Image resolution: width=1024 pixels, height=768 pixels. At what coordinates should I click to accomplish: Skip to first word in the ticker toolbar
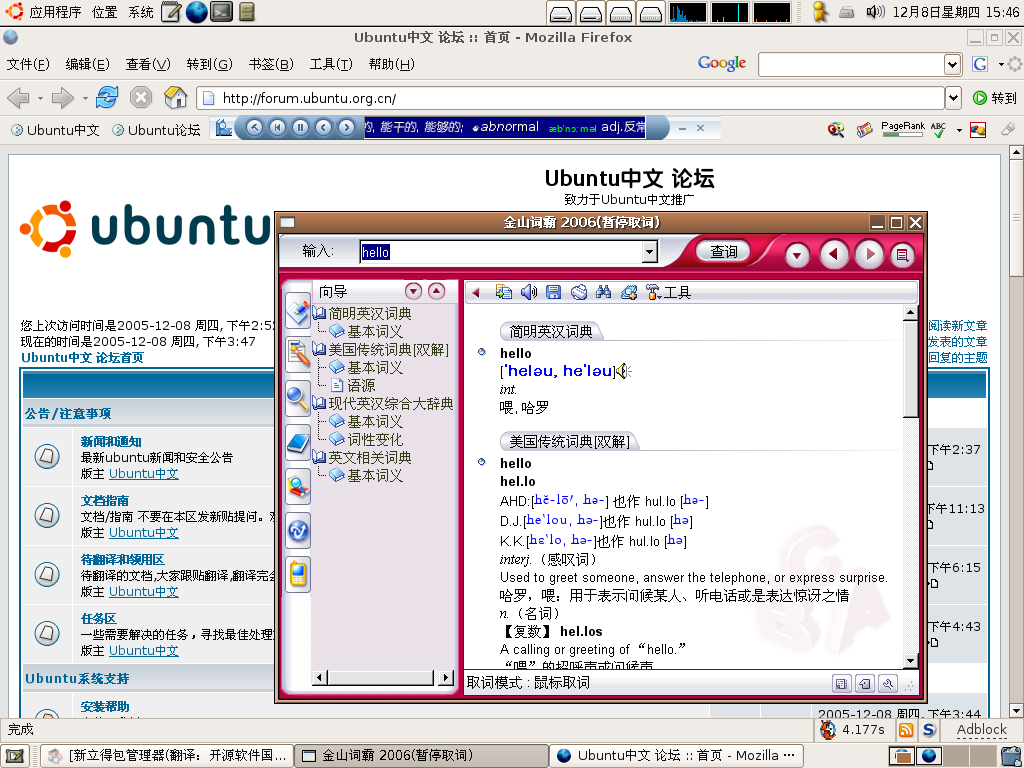click(278, 127)
